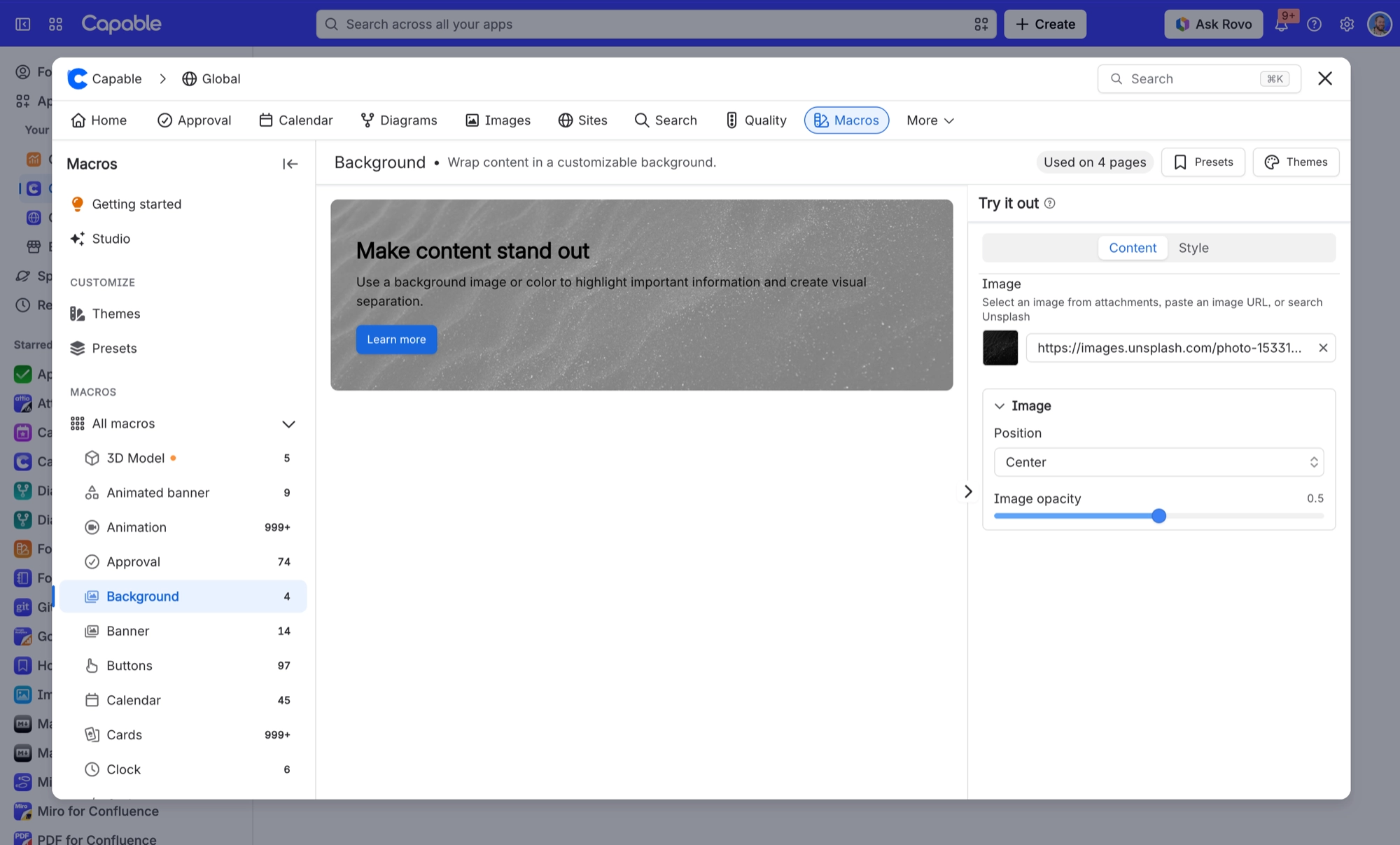Open the Presets button in header
Image resolution: width=1400 pixels, height=845 pixels.
click(x=1203, y=162)
